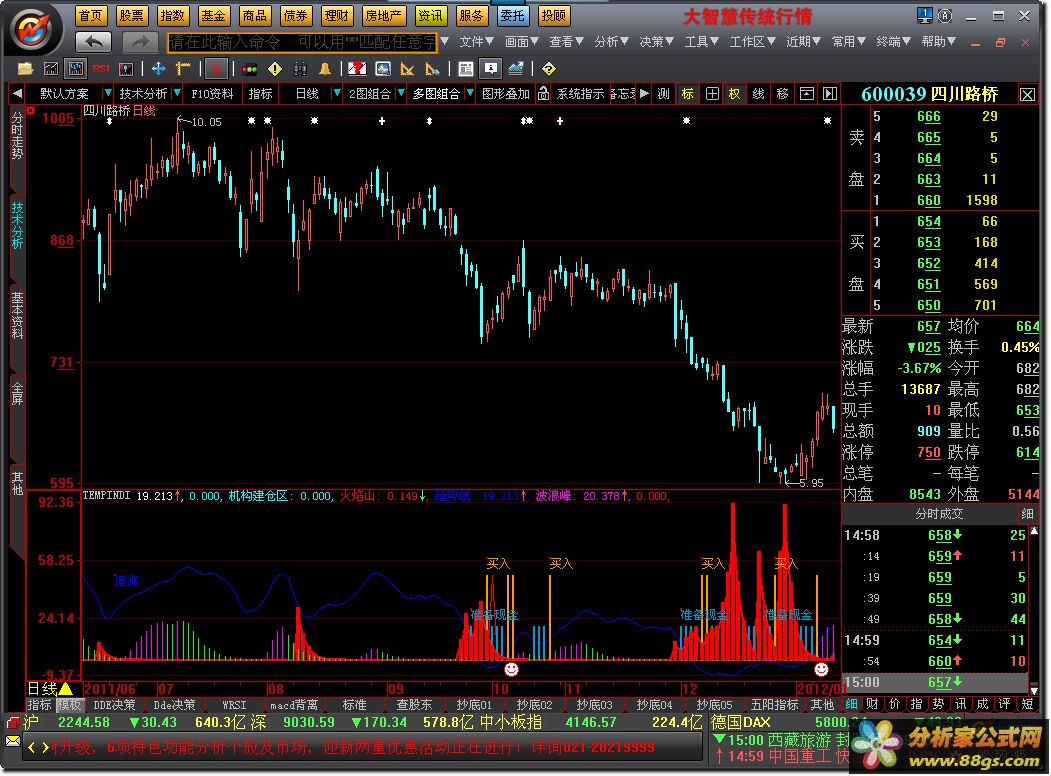Click the window box icon before skip-to-end
Image resolution: width=1051 pixels, height=776 pixels.
[x=807, y=94]
